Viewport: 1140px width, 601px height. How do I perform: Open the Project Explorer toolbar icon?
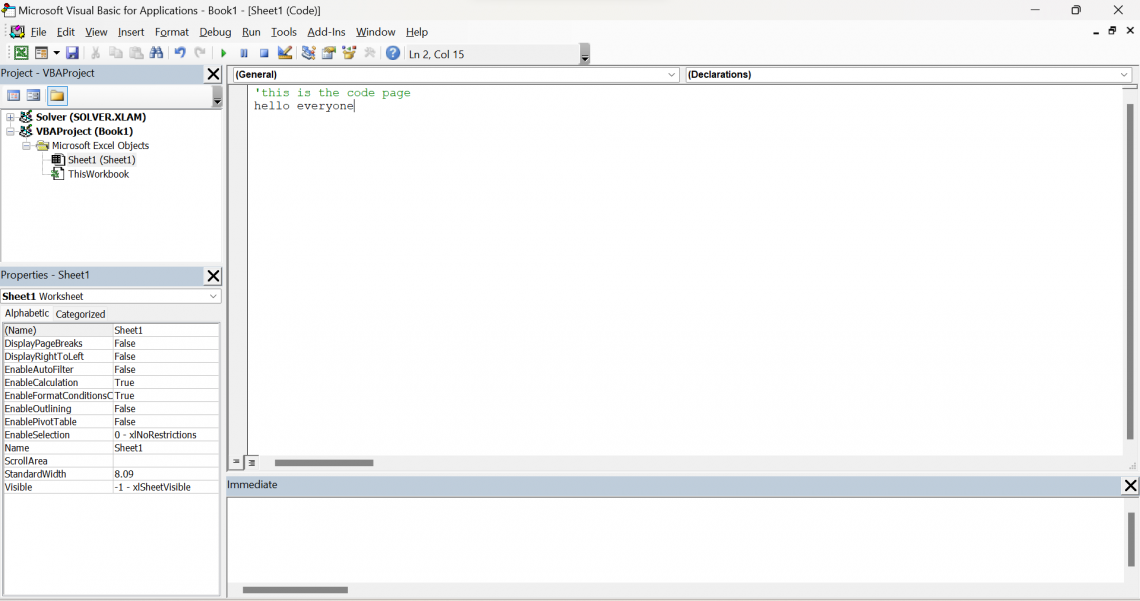309,53
